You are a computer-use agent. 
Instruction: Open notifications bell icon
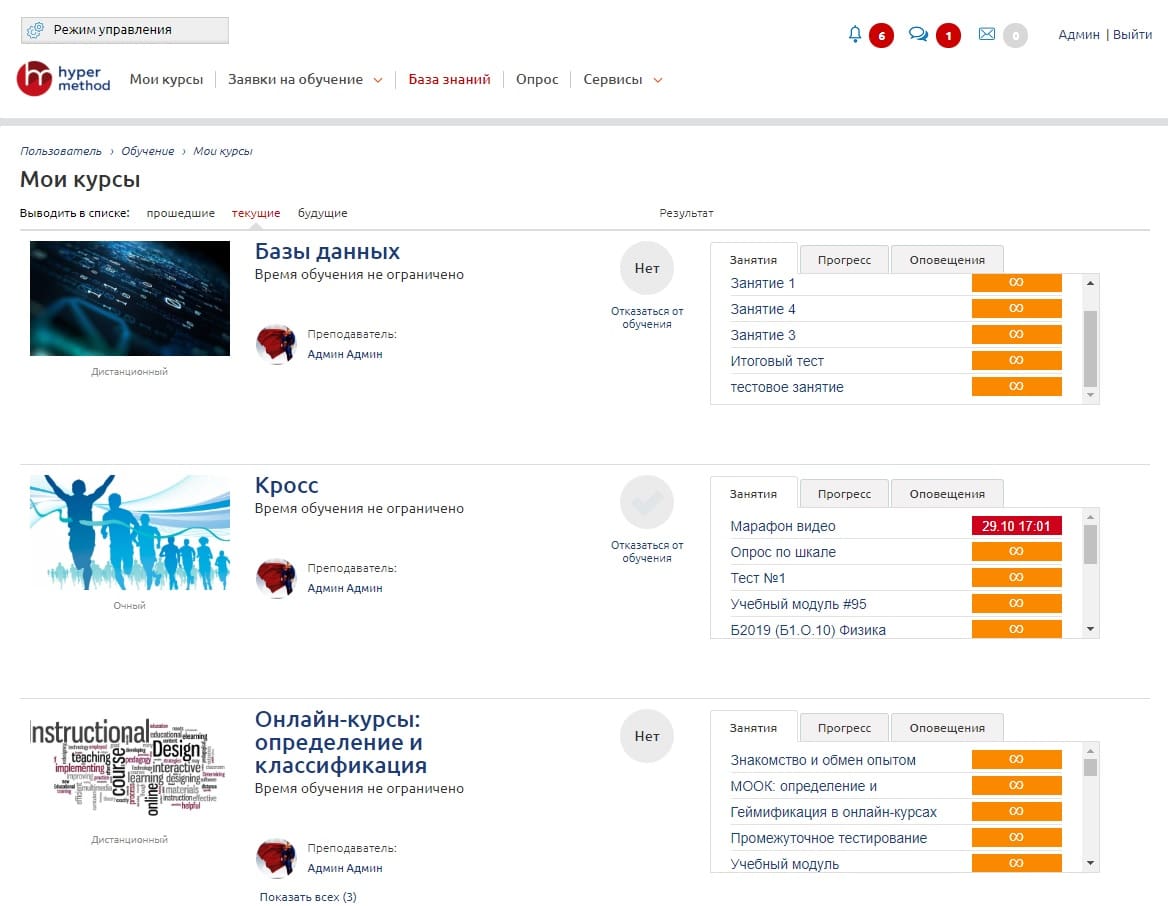pyautogui.click(x=855, y=34)
